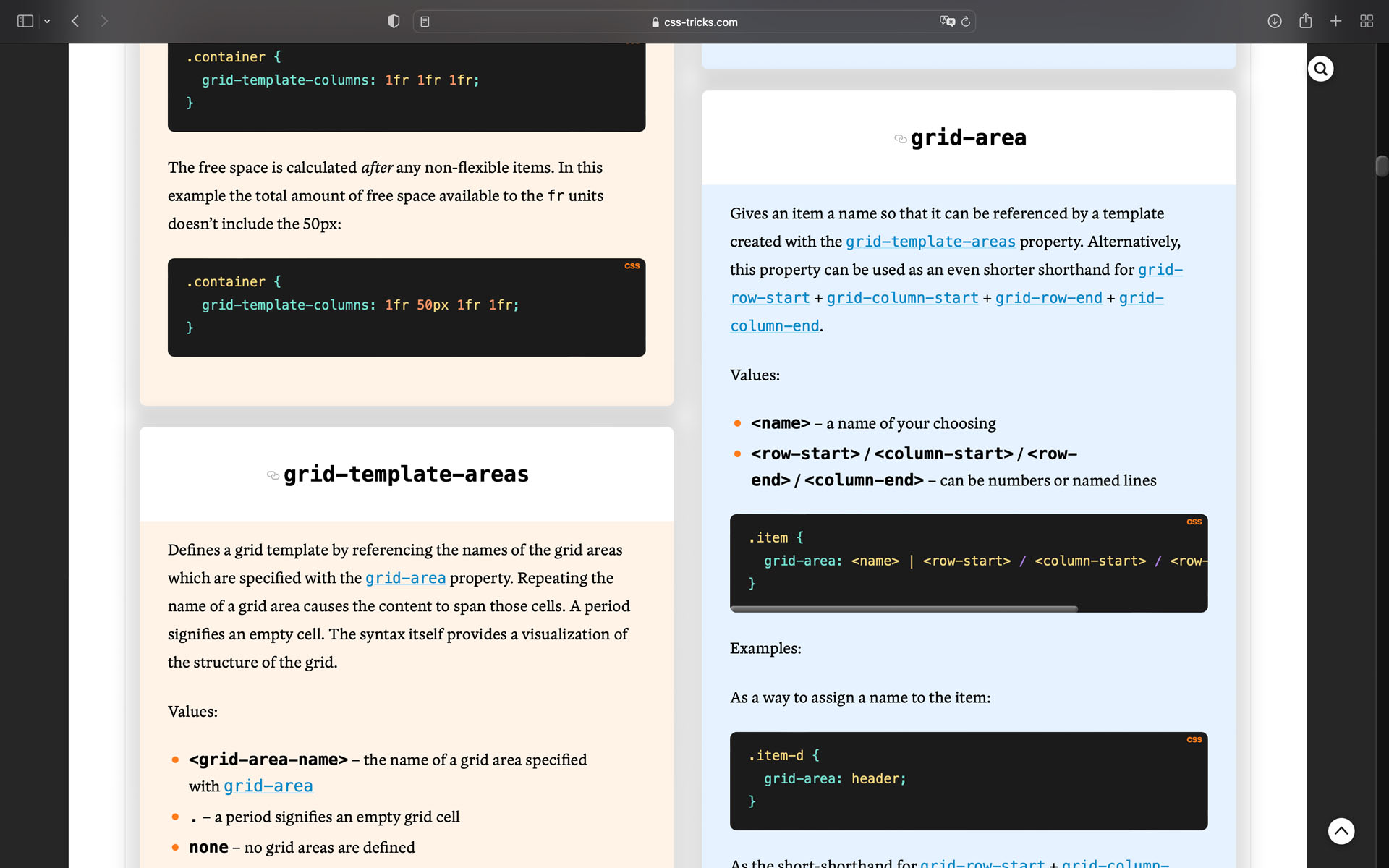Click the Values: label under grid-template-areas
This screenshot has height=868, width=1389.
pos(192,712)
